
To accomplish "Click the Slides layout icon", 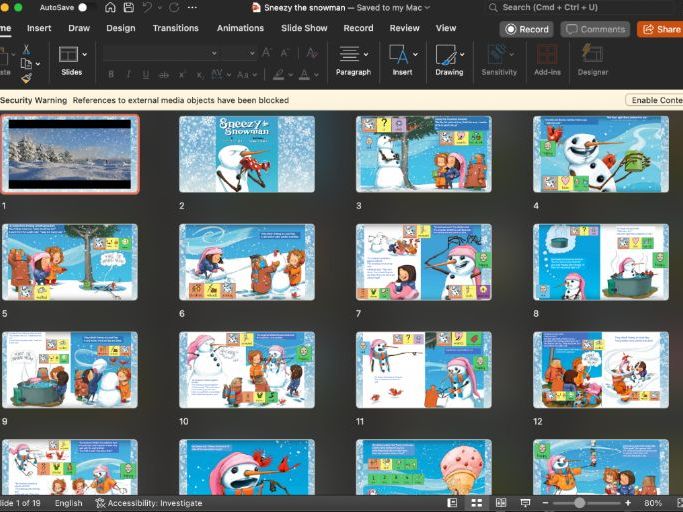I will (68, 54).
